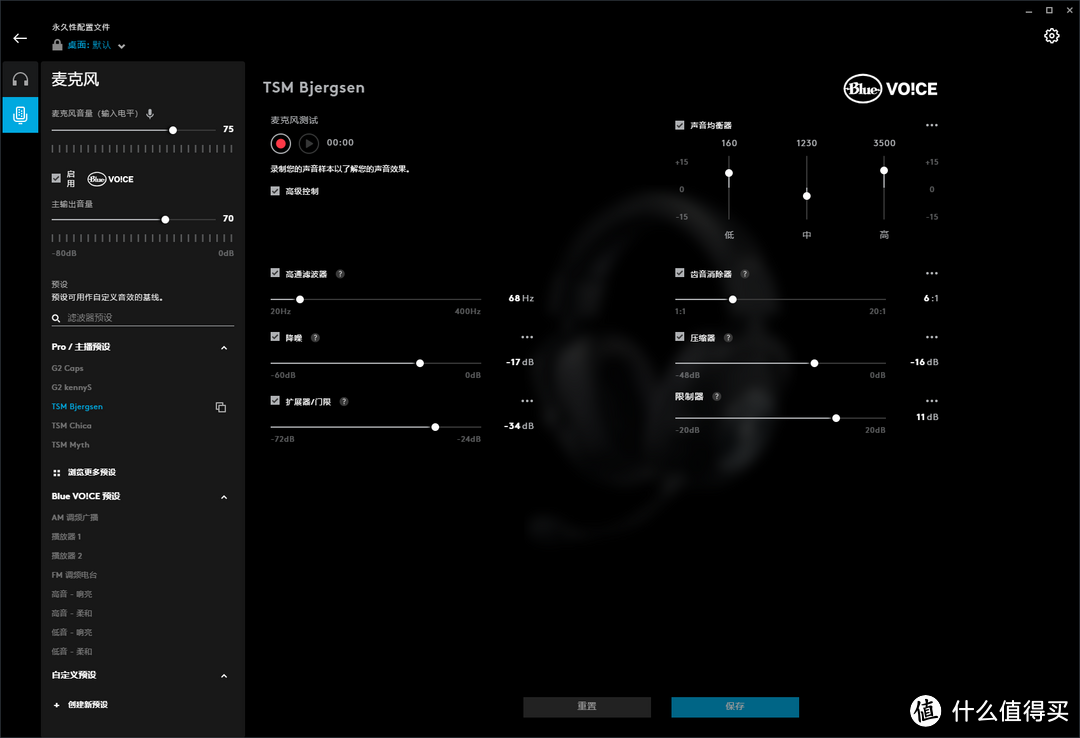Open the 齿音消除器 more-options dots
Screen dimensions: 1080x738
931,274
